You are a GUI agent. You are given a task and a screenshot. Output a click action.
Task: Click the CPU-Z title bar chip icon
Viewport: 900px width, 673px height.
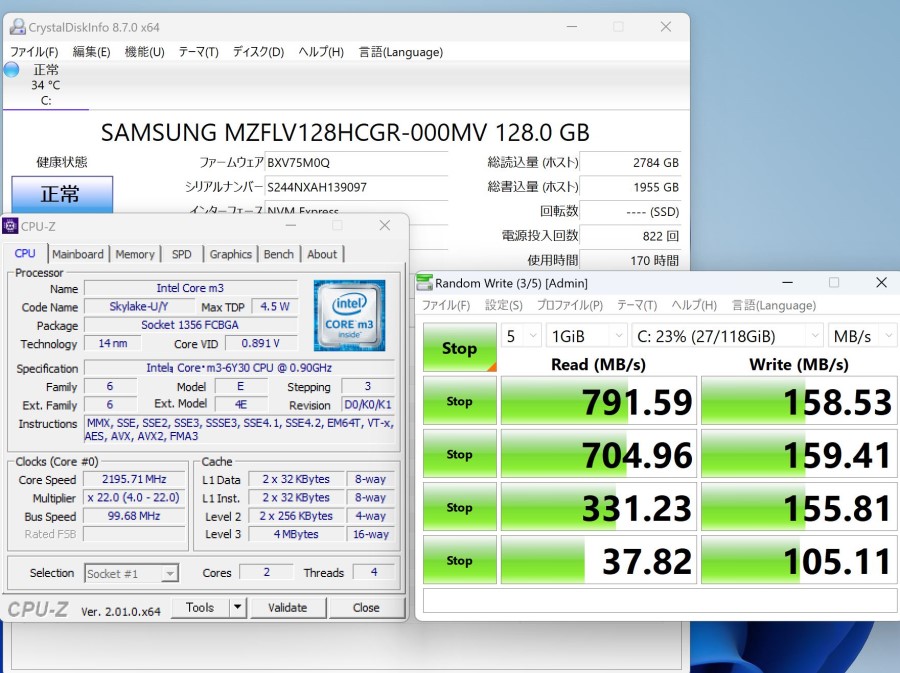(10, 226)
